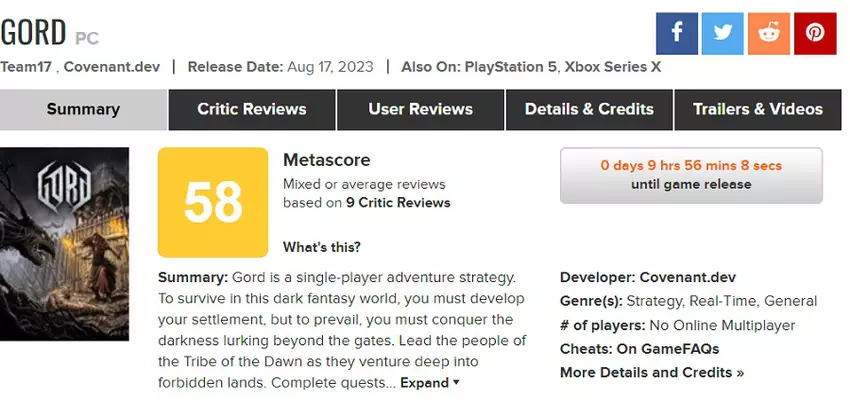This screenshot has height=400, width=850.
Task: Open the 9 Critic Reviews link
Action: (x=396, y=202)
